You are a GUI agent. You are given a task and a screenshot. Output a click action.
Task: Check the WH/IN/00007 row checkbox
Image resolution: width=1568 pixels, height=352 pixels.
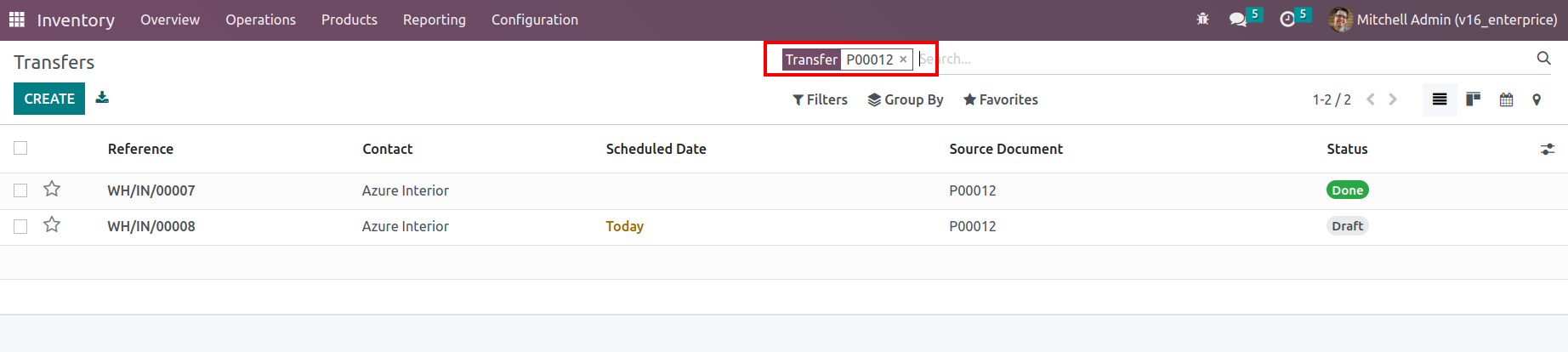click(20, 190)
